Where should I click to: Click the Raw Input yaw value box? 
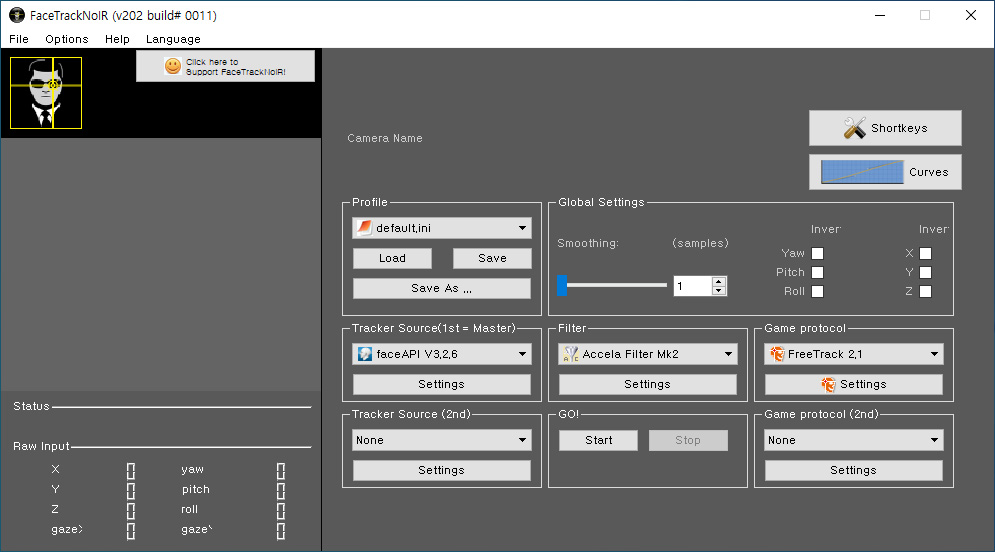281,471
